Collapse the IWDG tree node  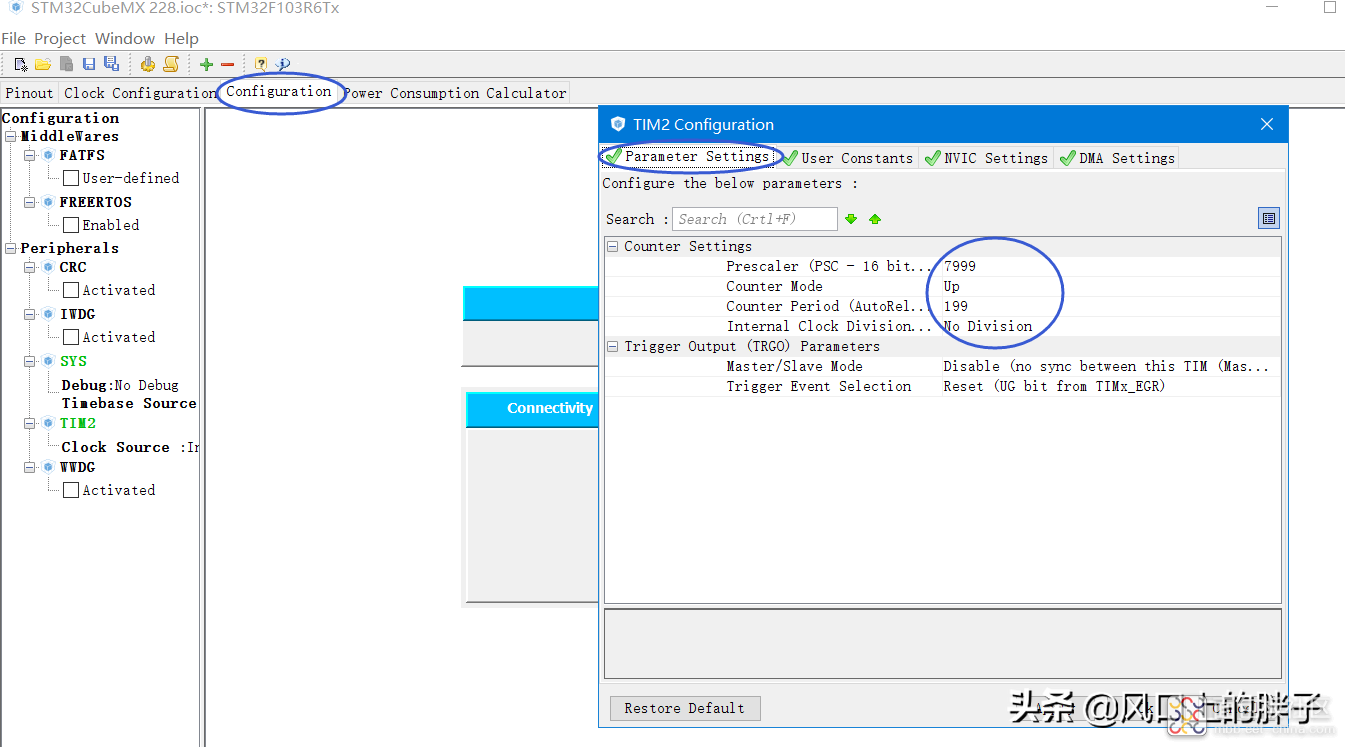(30, 314)
